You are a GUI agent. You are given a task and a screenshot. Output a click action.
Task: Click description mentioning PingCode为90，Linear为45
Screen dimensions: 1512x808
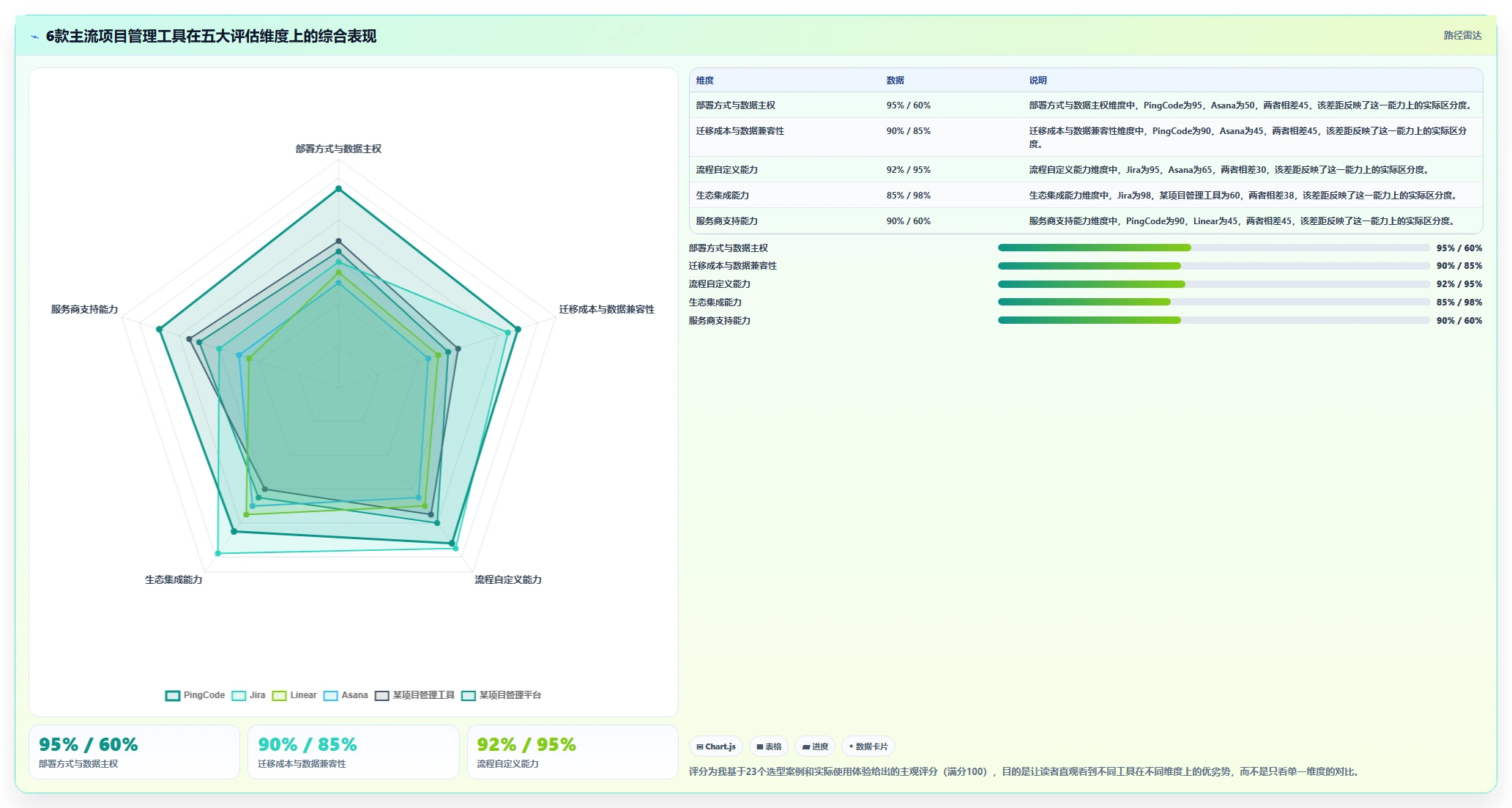(x=1242, y=221)
